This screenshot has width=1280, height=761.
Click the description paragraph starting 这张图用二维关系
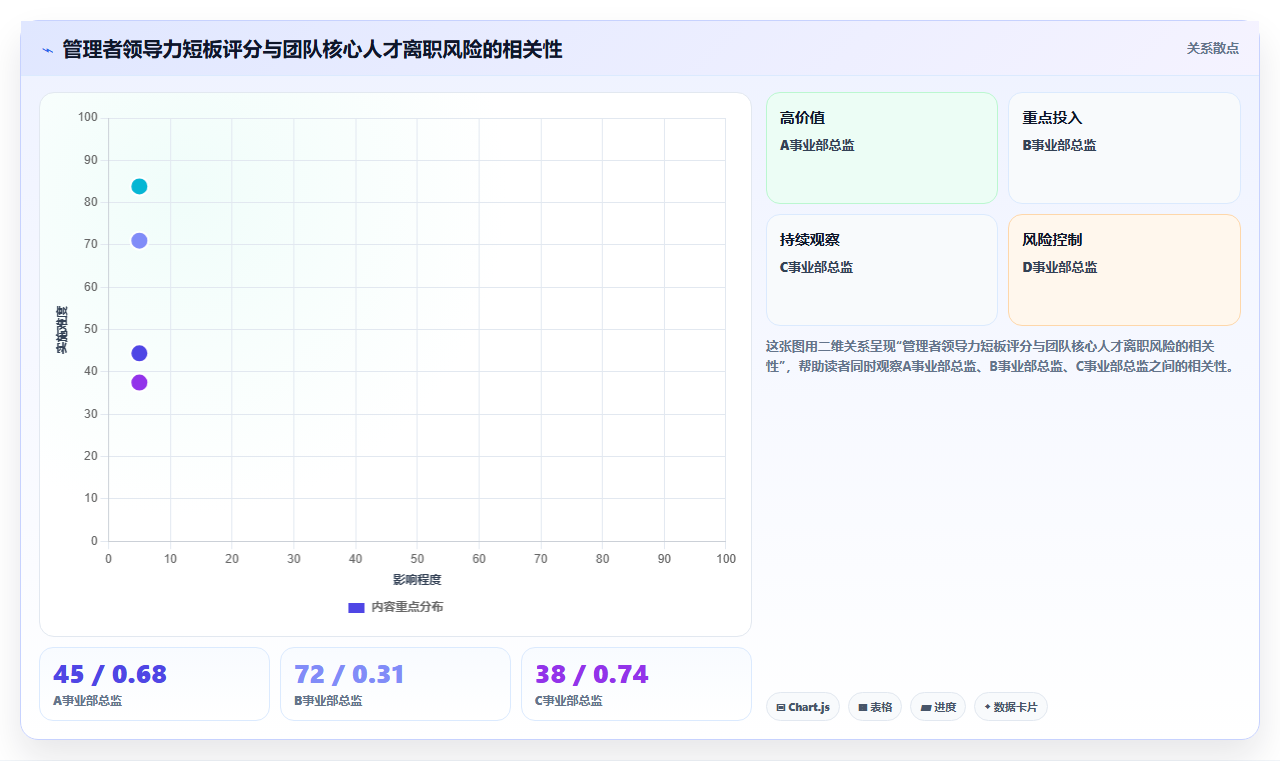point(1002,356)
